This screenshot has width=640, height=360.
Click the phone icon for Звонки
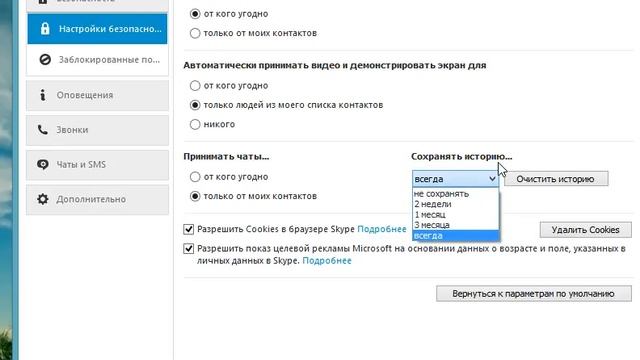[42, 130]
